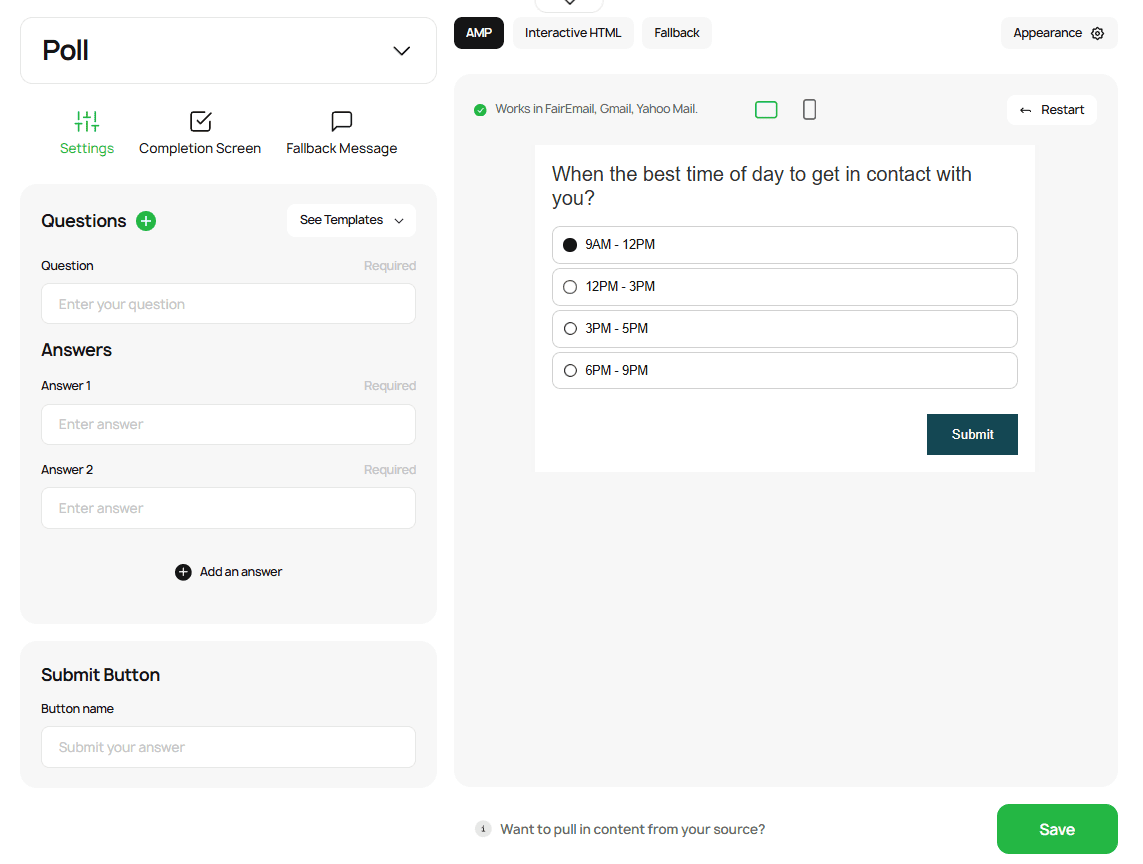Viewport: 1143px width, 864px height.
Task: Open the See Templates dropdown
Action: click(x=351, y=220)
